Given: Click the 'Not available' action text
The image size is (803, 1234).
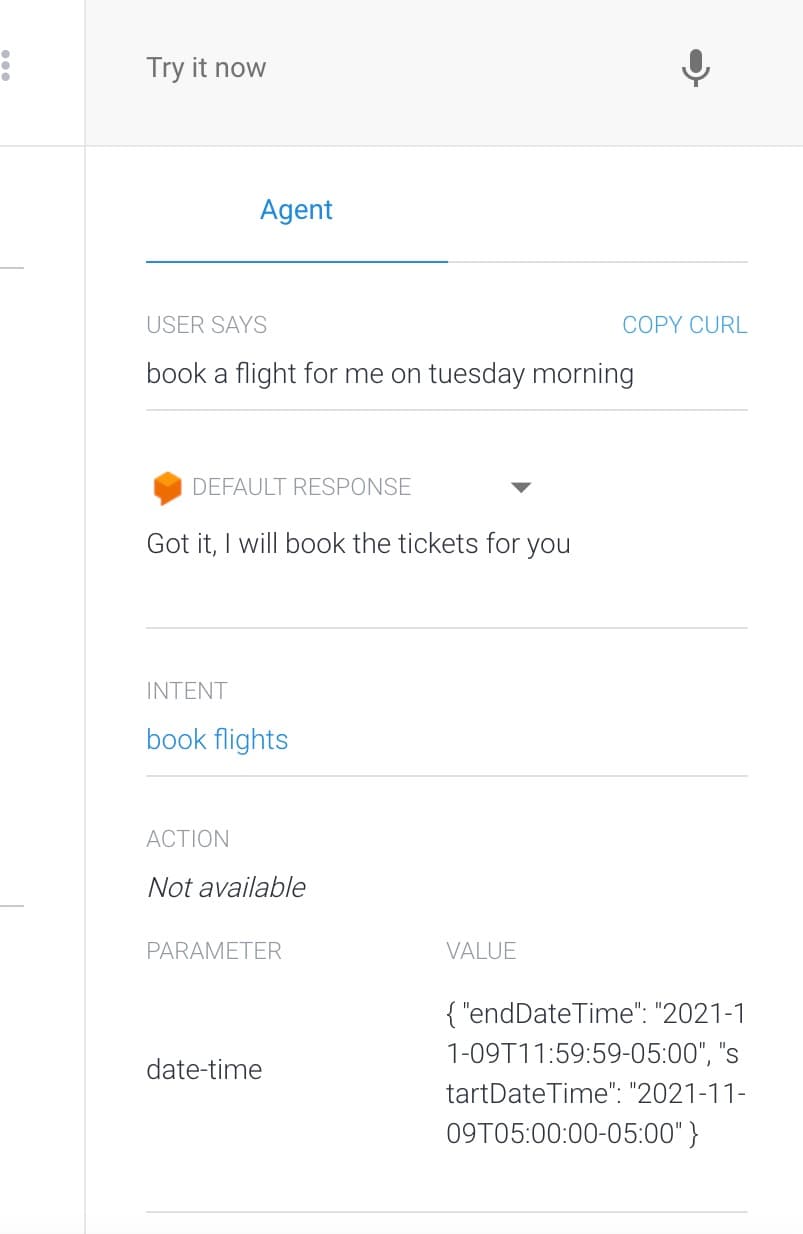Looking at the screenshot, I should pos(226,887).
